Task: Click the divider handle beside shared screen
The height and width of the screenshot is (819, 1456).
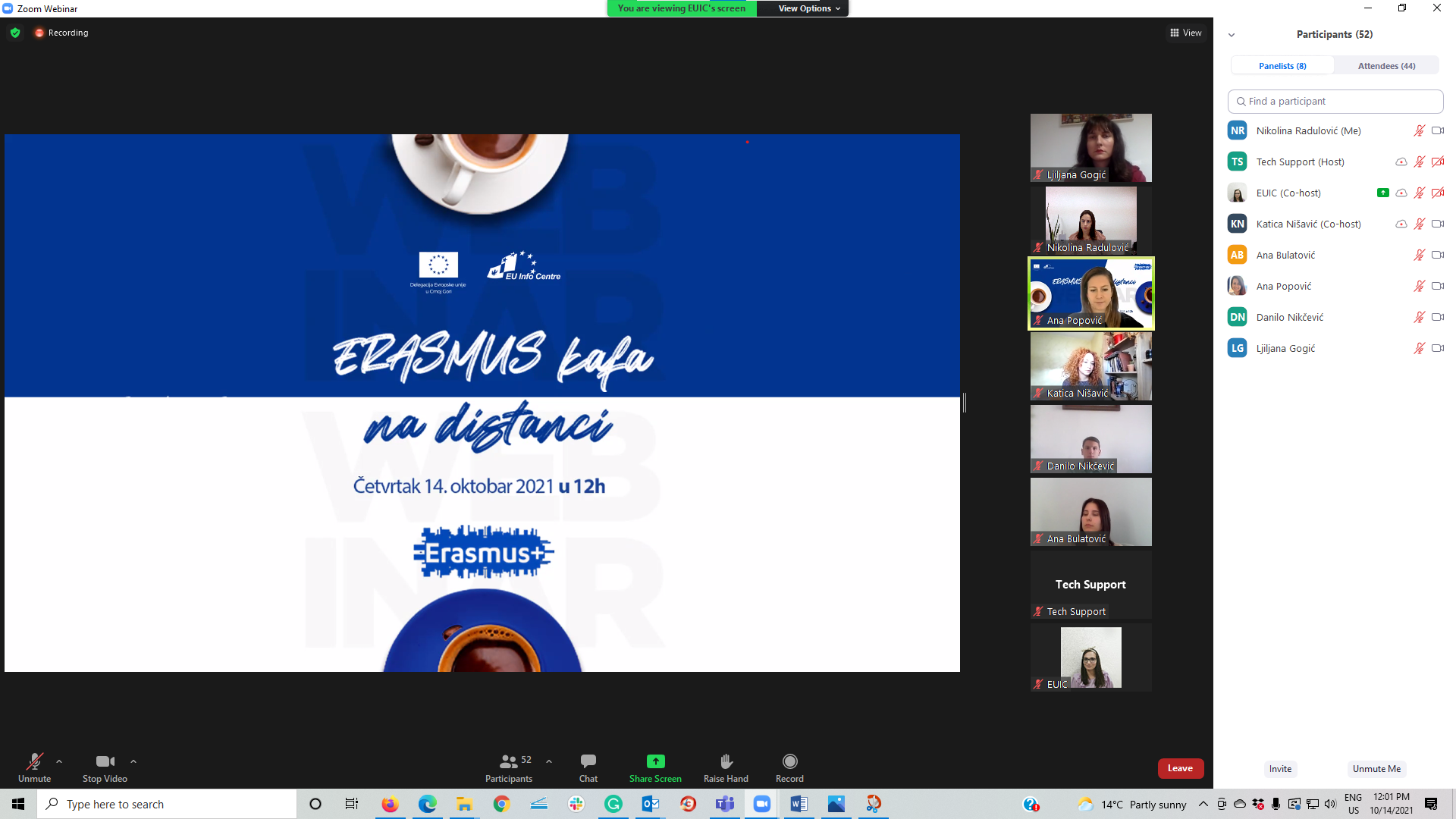Action: (965, 403)
